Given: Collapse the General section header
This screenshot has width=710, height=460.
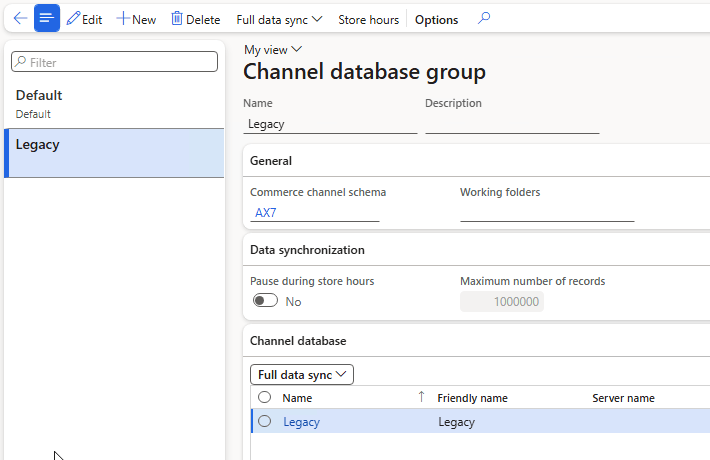Looking at the screenshot, I should [x=271, y=161].
